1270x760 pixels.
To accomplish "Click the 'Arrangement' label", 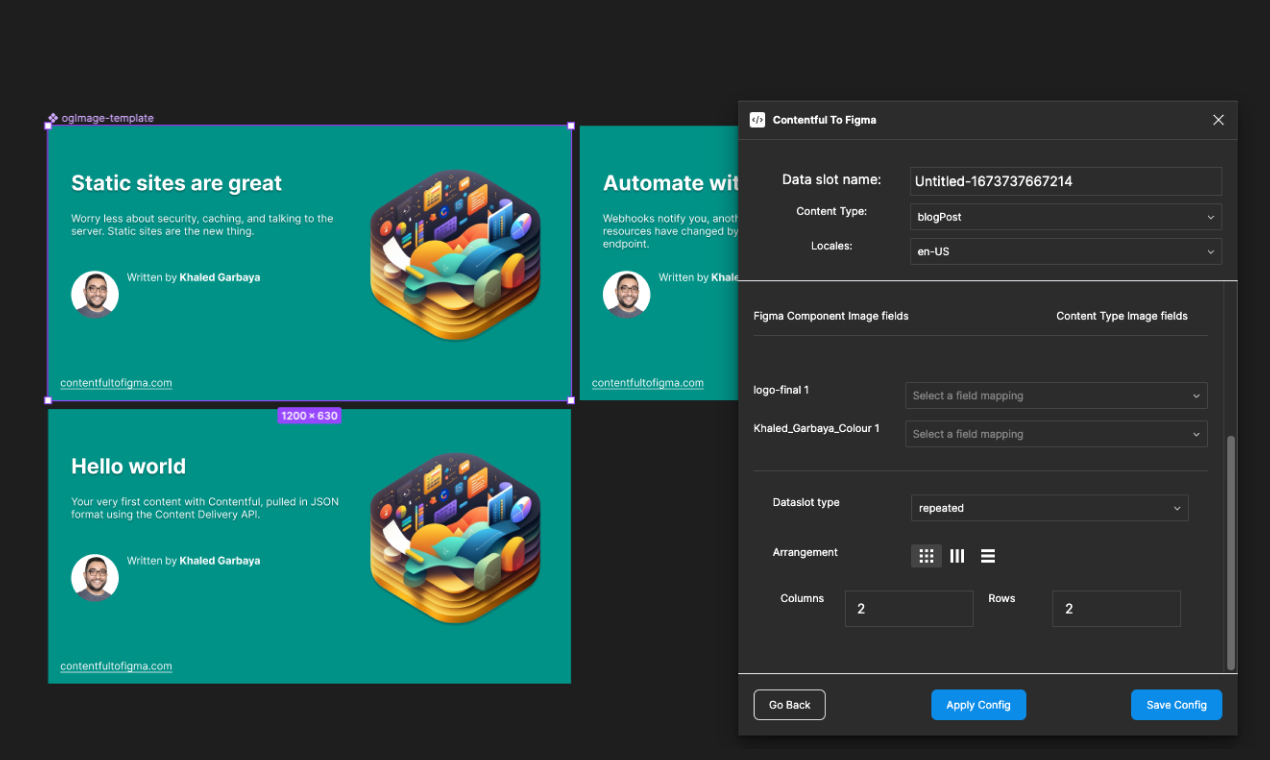I will click(805, 552).
